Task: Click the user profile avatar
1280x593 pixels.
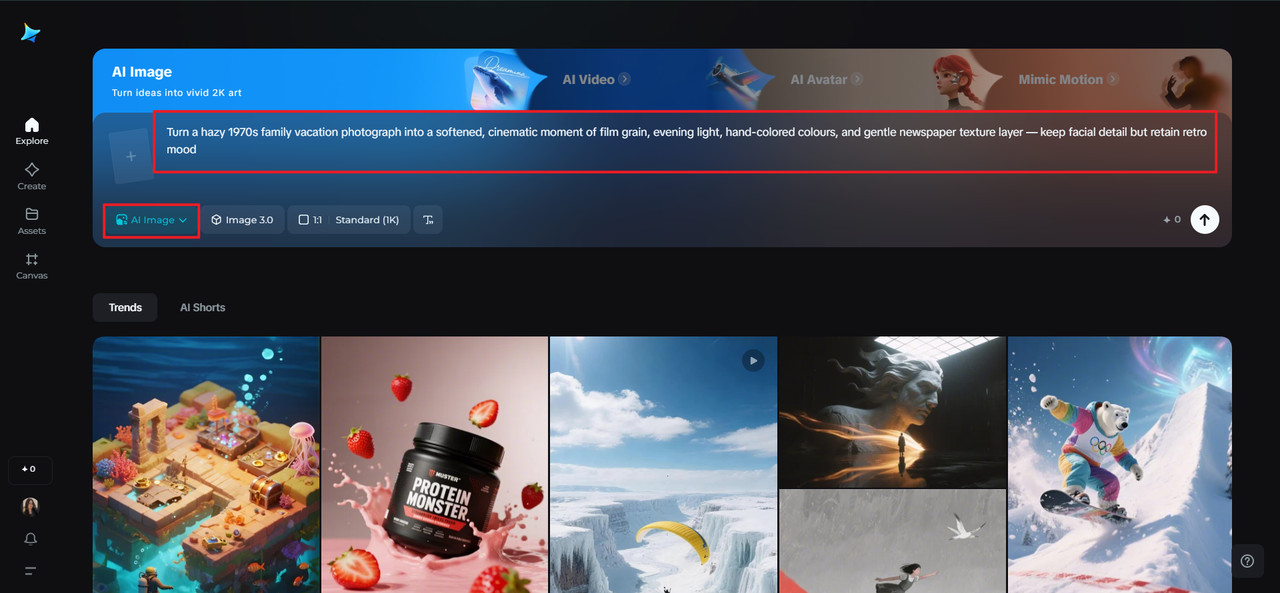Action: point(31,507)
